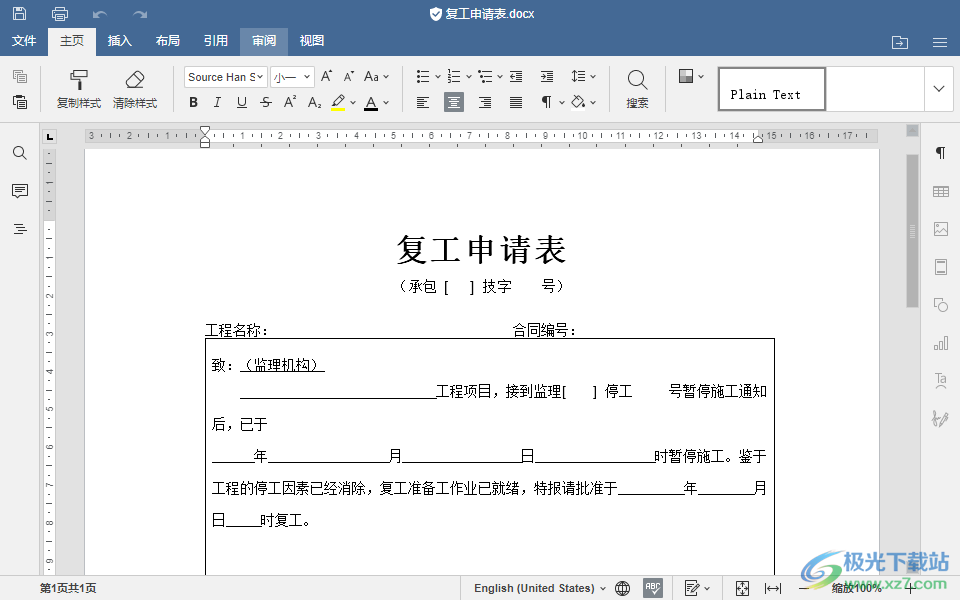Switch to the 引用 references tab
Viewport: 960px width, 600px height.
216,41
